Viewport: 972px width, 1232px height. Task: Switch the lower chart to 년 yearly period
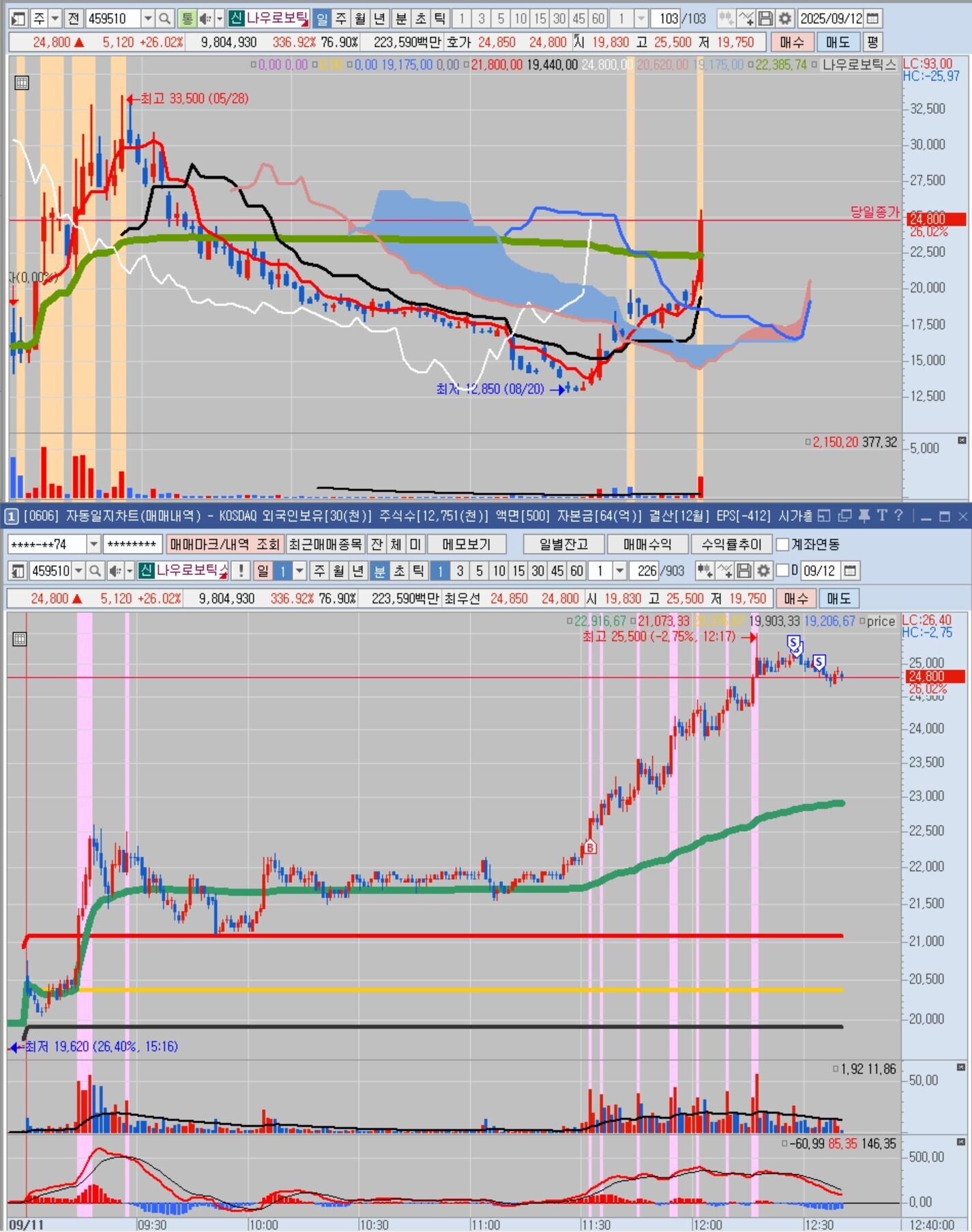click(358, 571)
